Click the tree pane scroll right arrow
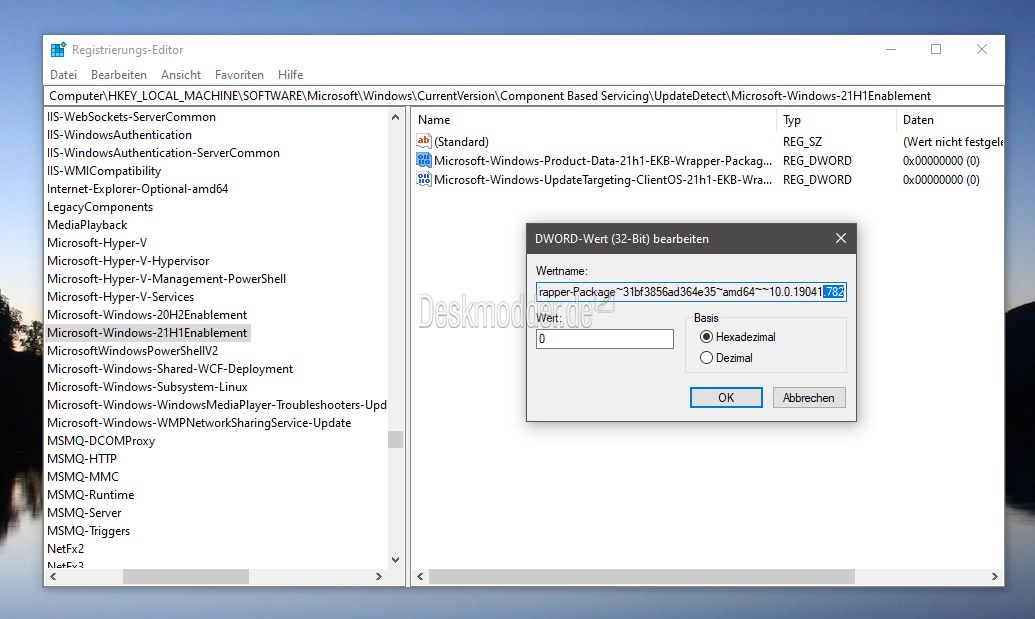This screenshot has width=1035, height=619. (x=379, y=577)
